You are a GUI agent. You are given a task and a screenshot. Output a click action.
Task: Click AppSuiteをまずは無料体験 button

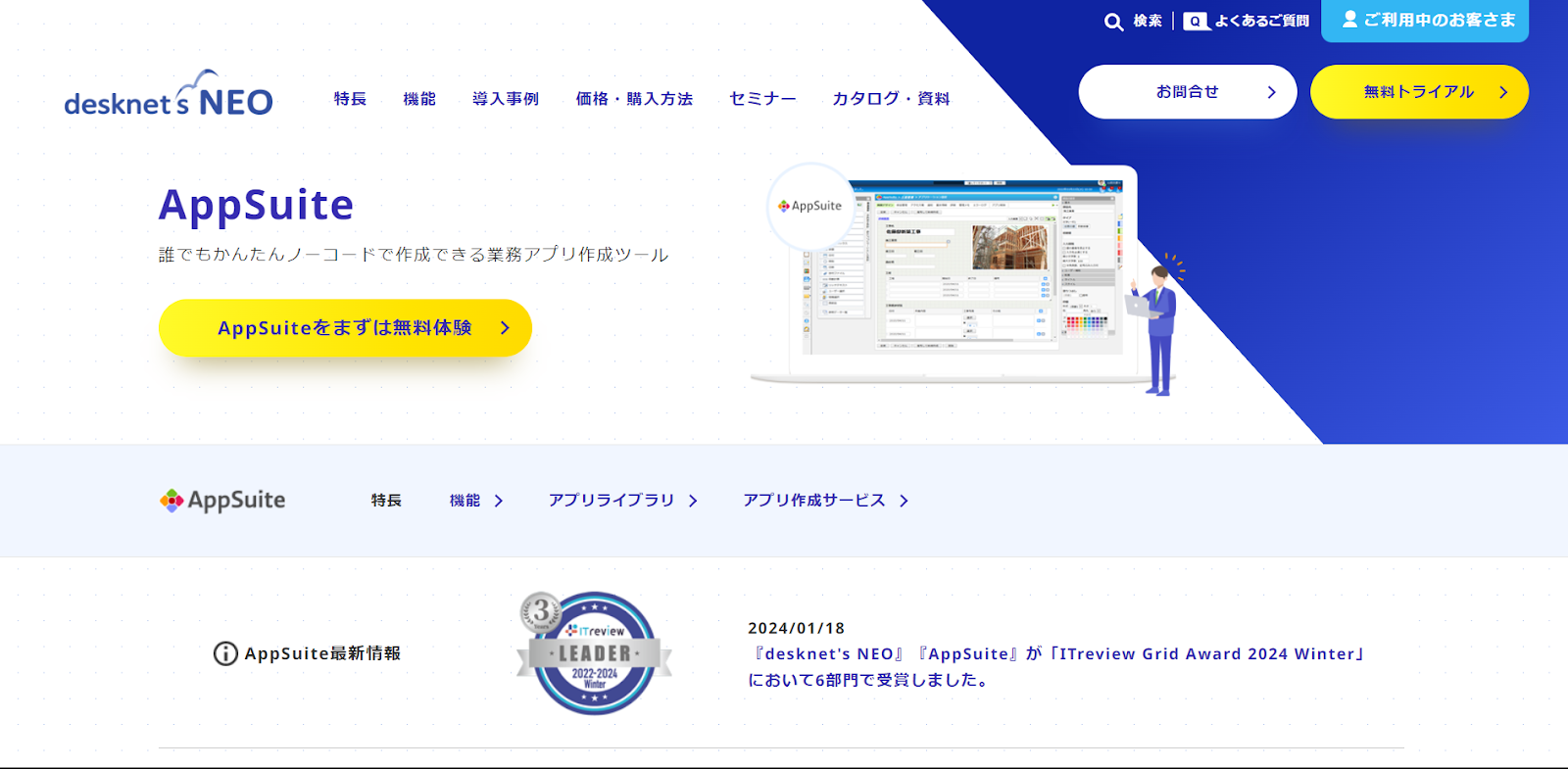click(345, 328)
